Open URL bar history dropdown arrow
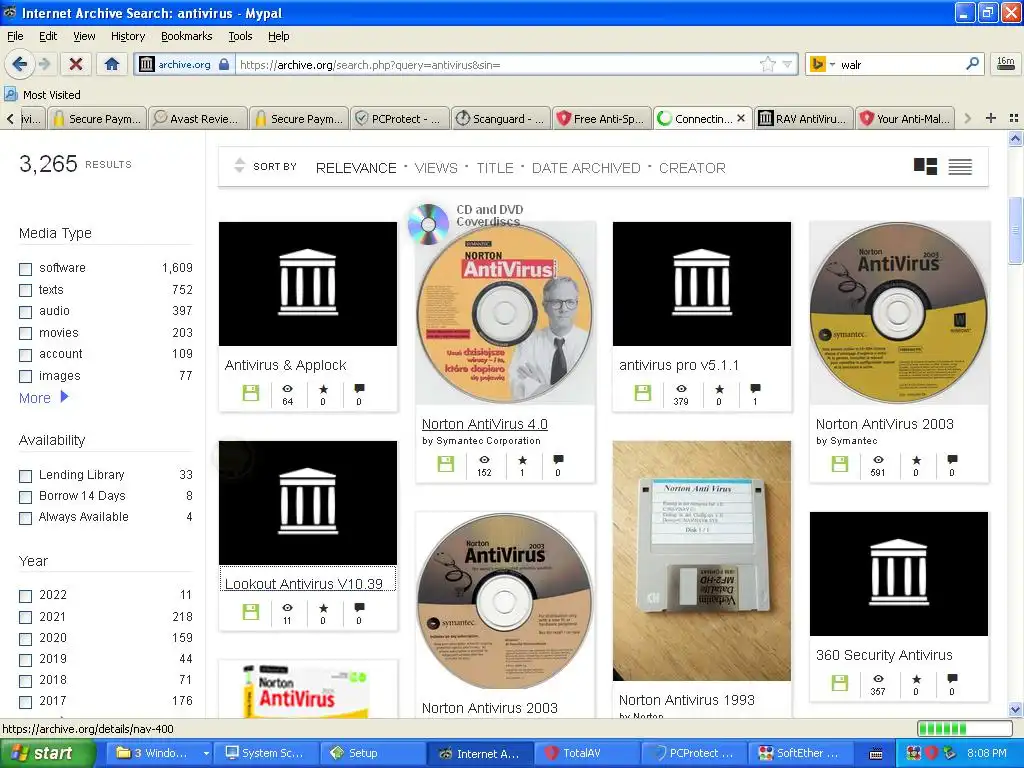This screenshot has height=768, width=1024. 788,64
